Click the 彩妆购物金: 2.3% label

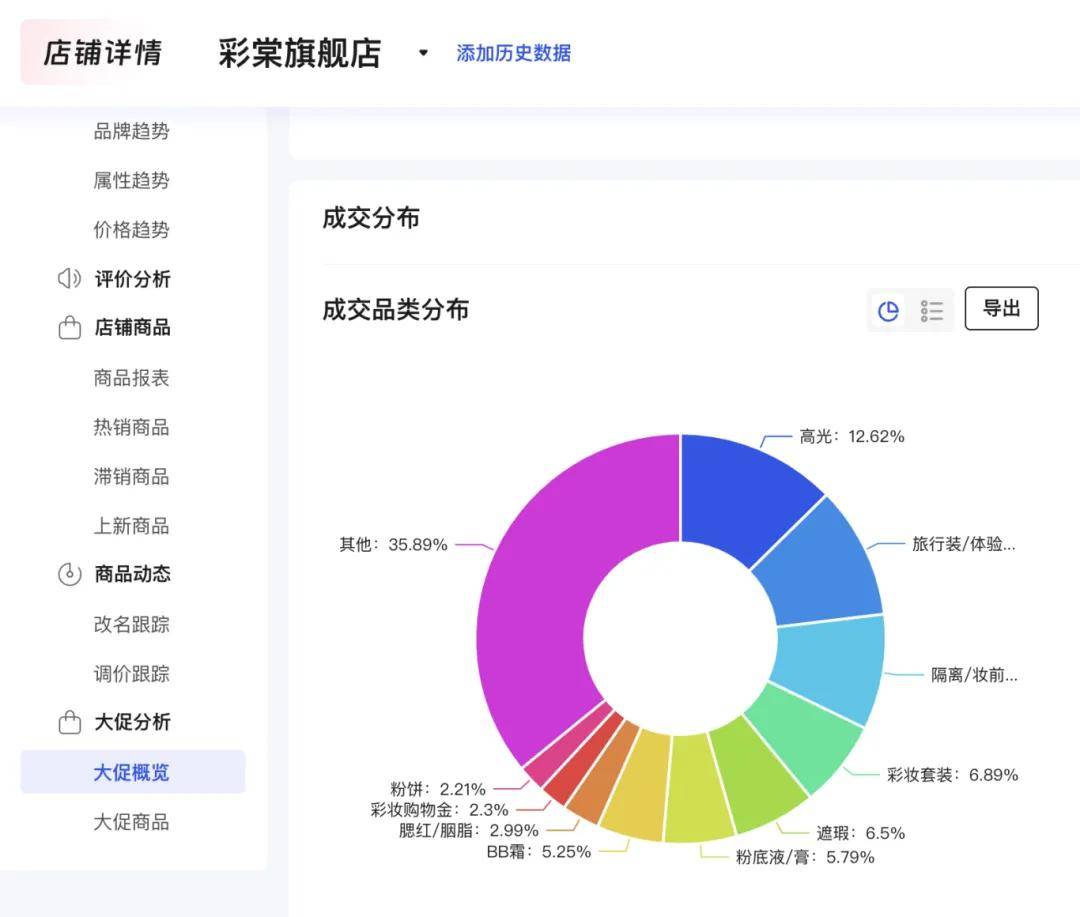pyautogui.click(x=439, y=810)
